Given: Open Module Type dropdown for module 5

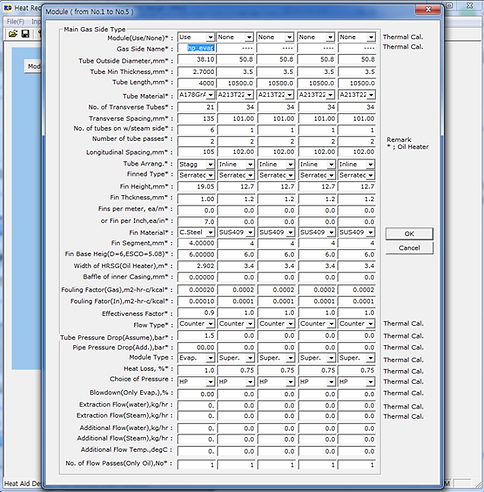Looking at the screenshot, I should (x=370, y=358).
